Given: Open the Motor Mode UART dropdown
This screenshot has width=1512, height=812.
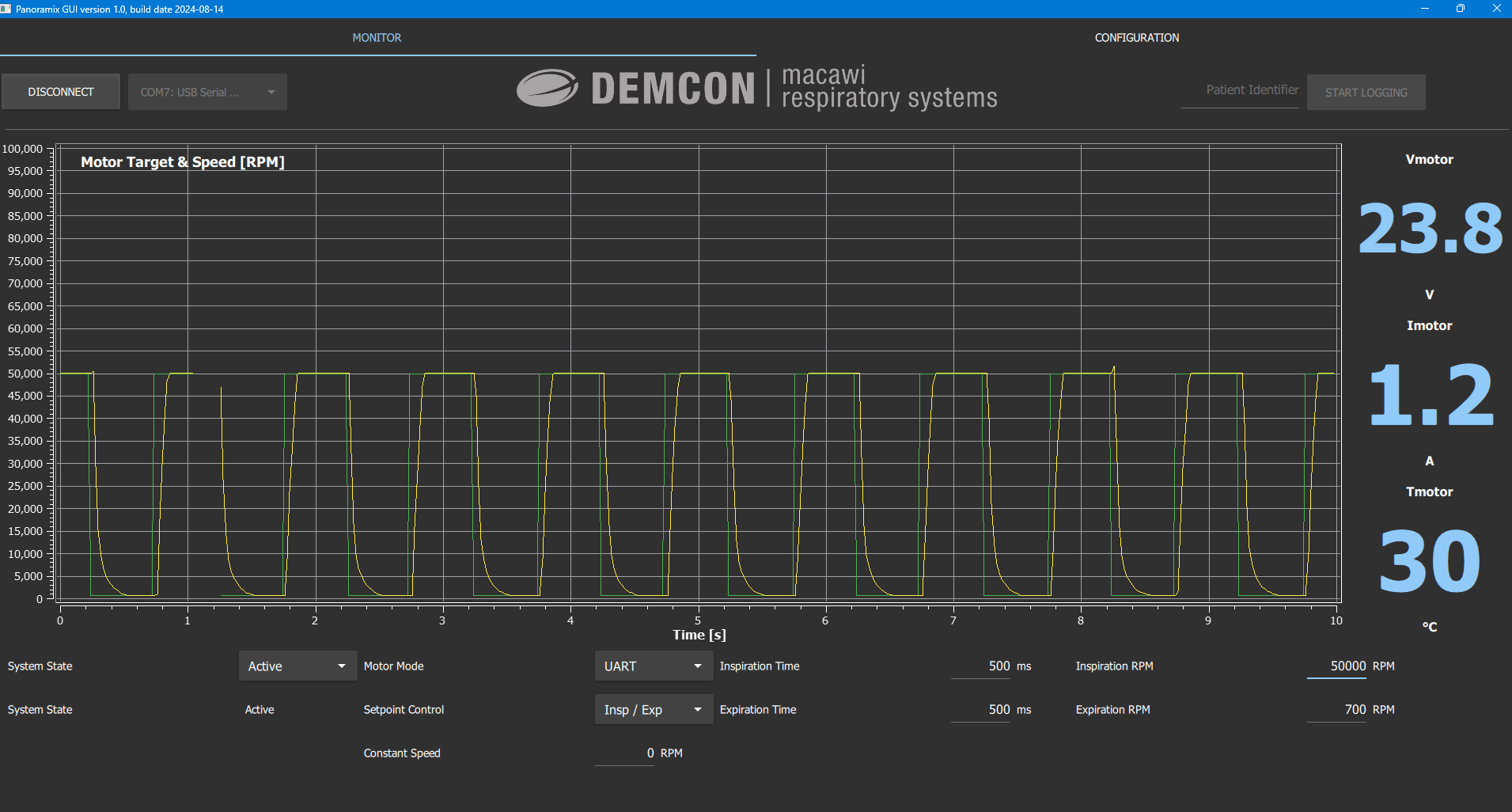Looking at the screenshot, I should coord(652,666).
